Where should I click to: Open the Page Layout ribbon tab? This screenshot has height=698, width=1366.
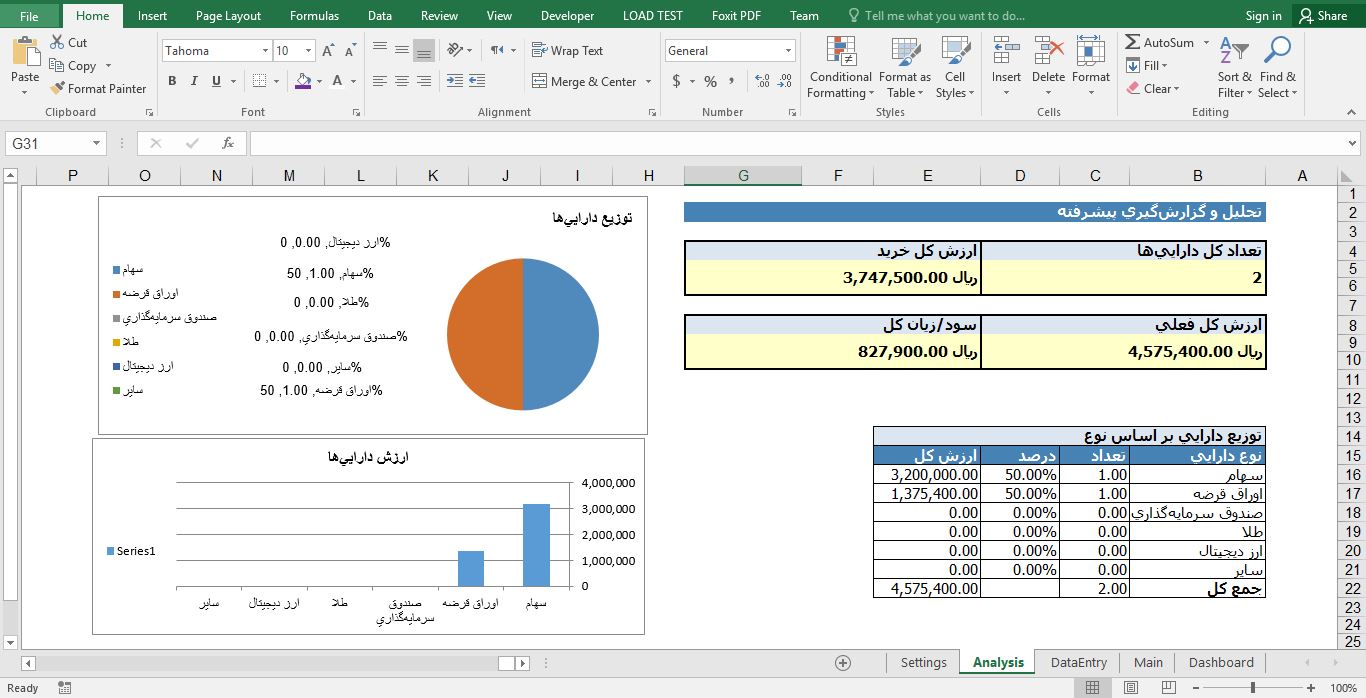228,16
